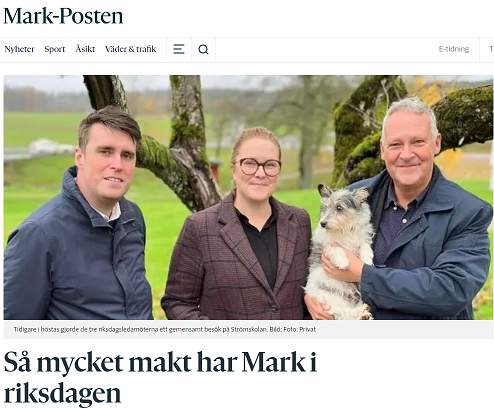Go home via the Mark-Posten logo
Viewport: 494px width, 408px height.
(x=63, y=16)
